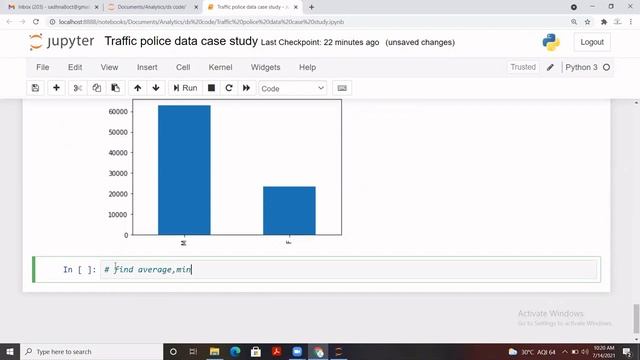Click into the code cell with find average comment
The height and width of the screenshot is (360, 640).
(x=349, y=269)
